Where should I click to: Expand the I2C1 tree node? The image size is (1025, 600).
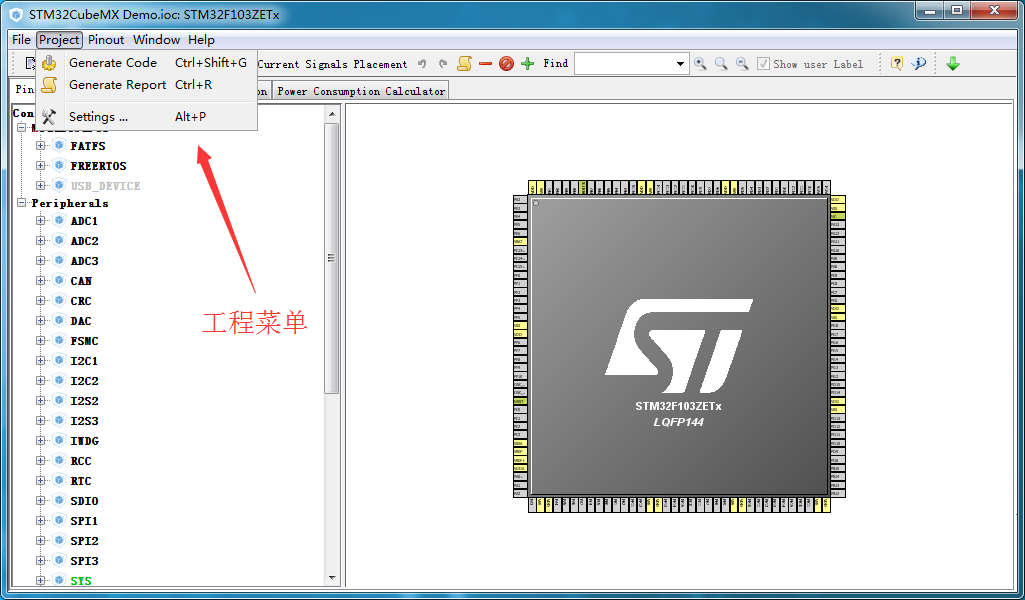coord(41,360)
